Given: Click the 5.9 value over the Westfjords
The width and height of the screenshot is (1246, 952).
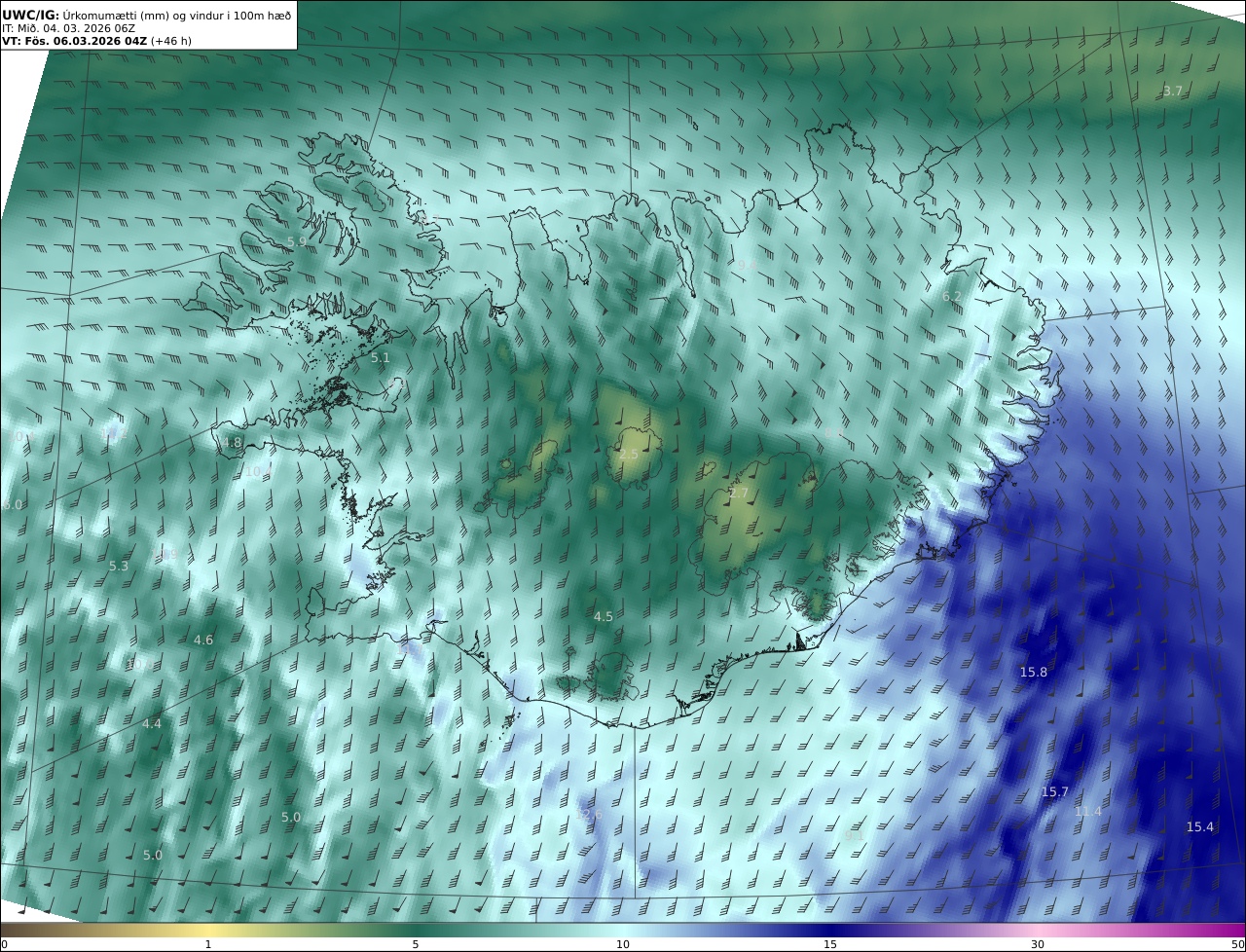Looking at the screenshot, I should (x=297, y=241).
